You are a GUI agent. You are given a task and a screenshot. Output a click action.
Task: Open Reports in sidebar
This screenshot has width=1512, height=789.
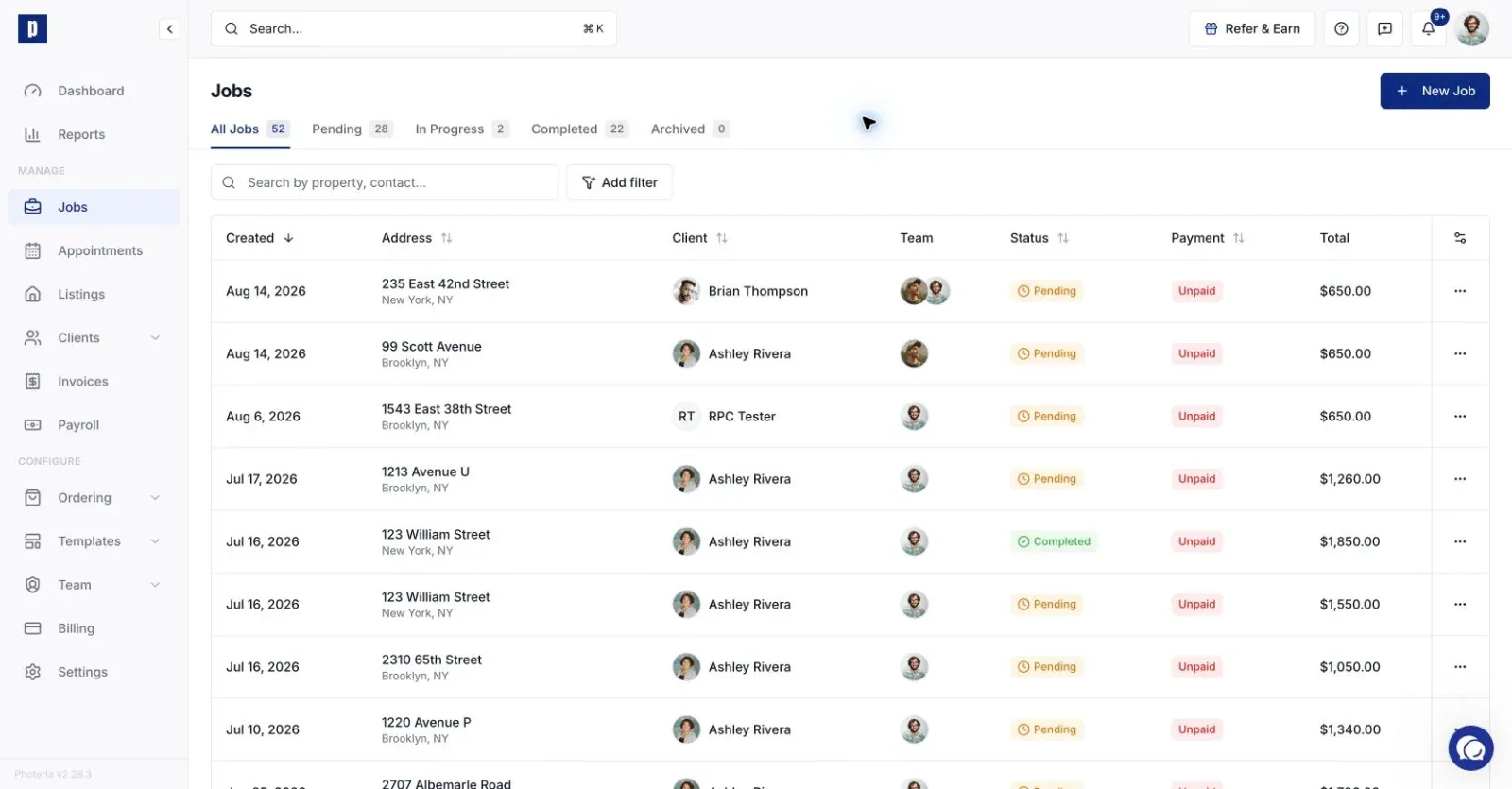(x=94, y=134)
